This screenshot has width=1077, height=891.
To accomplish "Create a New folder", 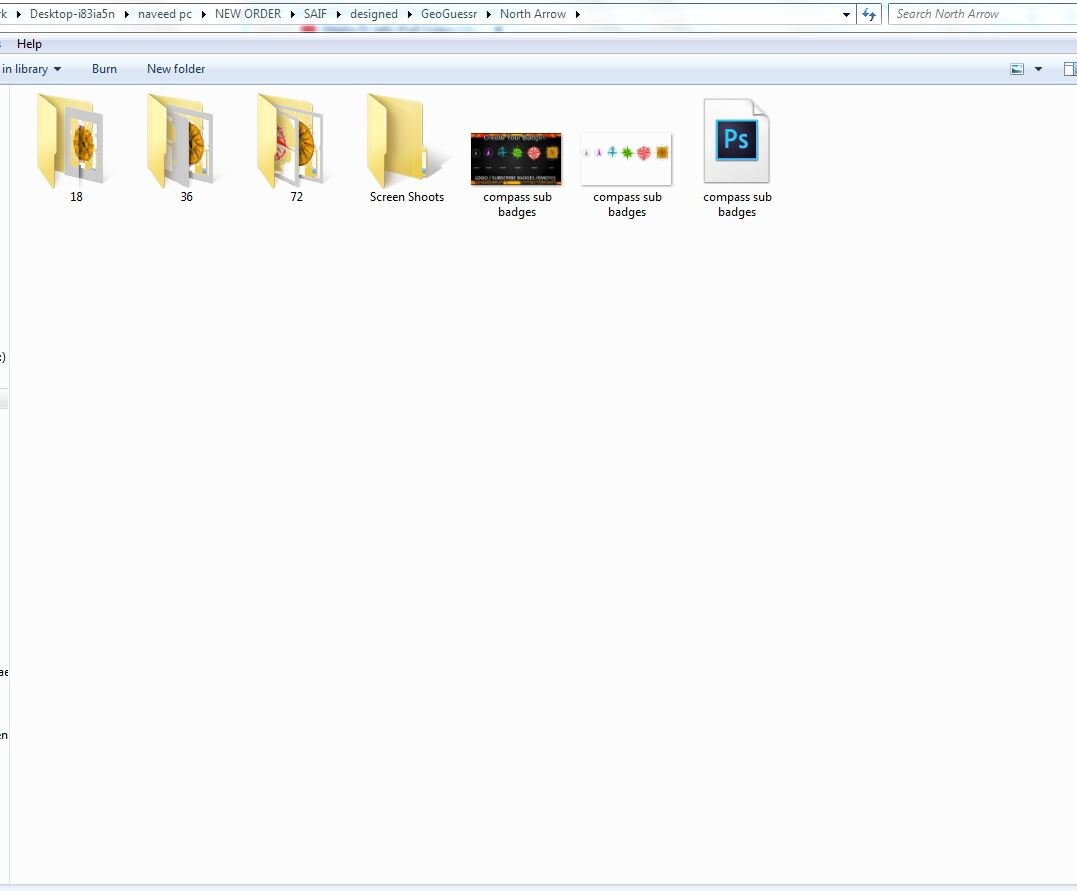I will pos(176,69).
